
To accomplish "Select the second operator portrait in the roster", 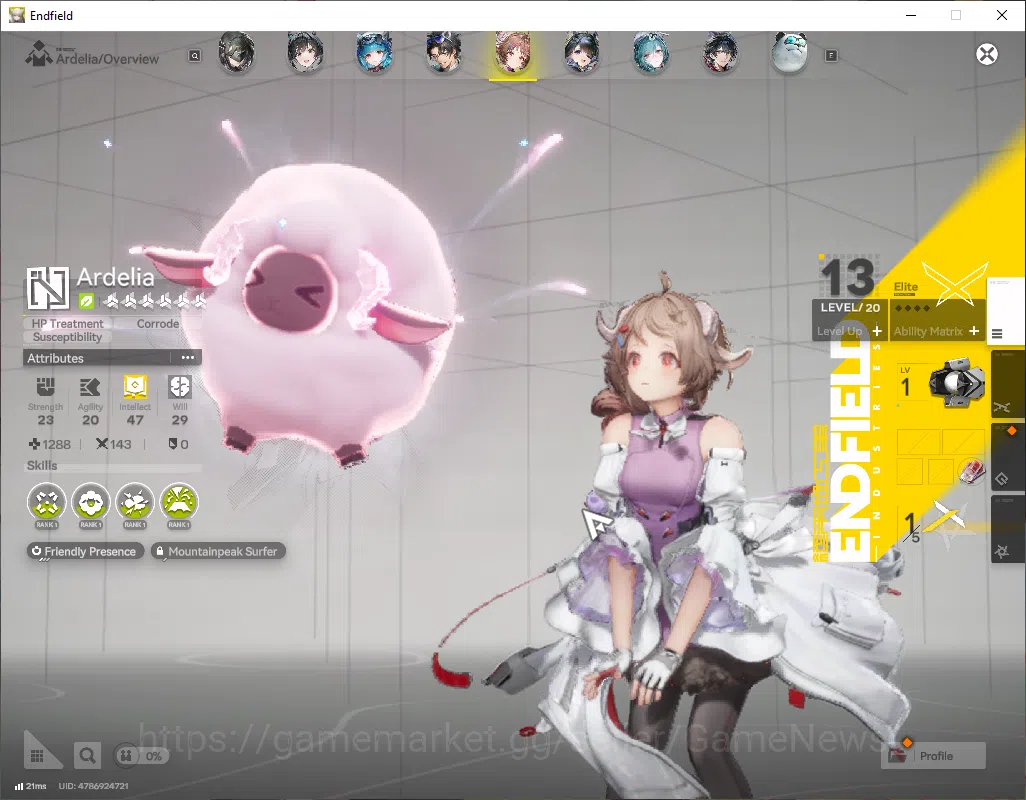I will coord(305,52).
